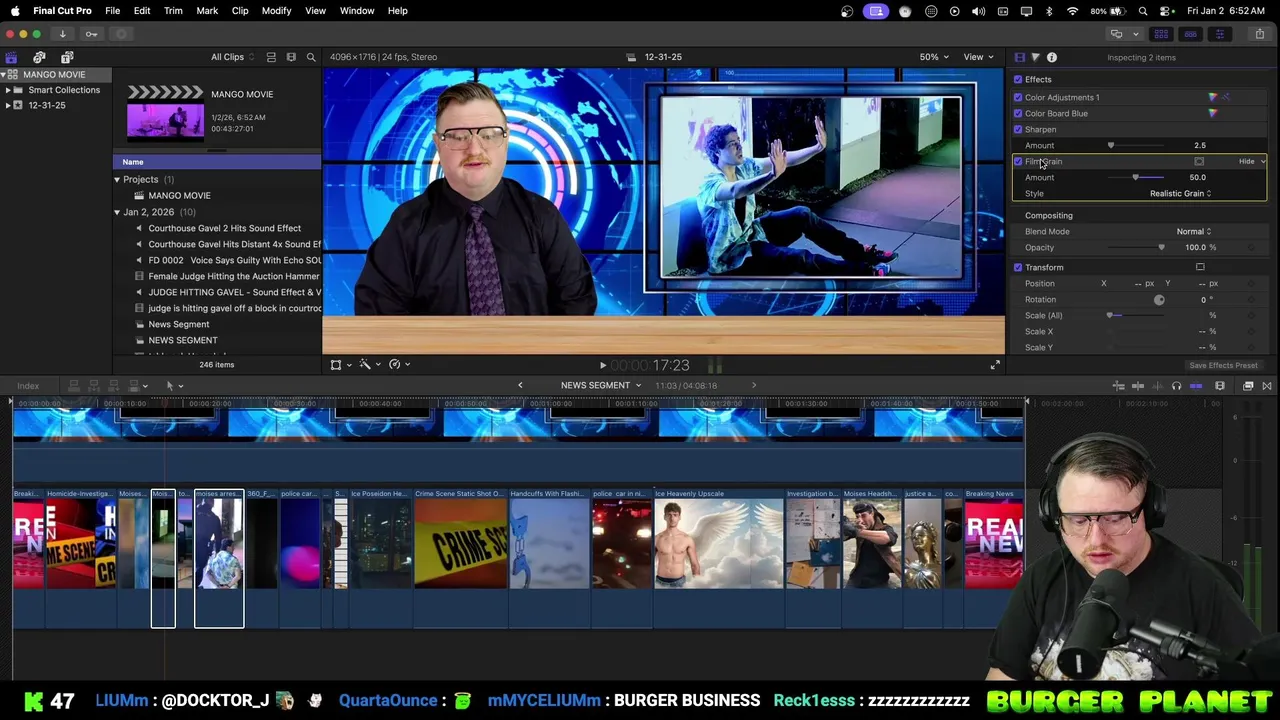The width and height of the screenshot is (1280, 720).
Task: Open clip appearance filmstrip icon in timeline
Action: click(1220, 386)
